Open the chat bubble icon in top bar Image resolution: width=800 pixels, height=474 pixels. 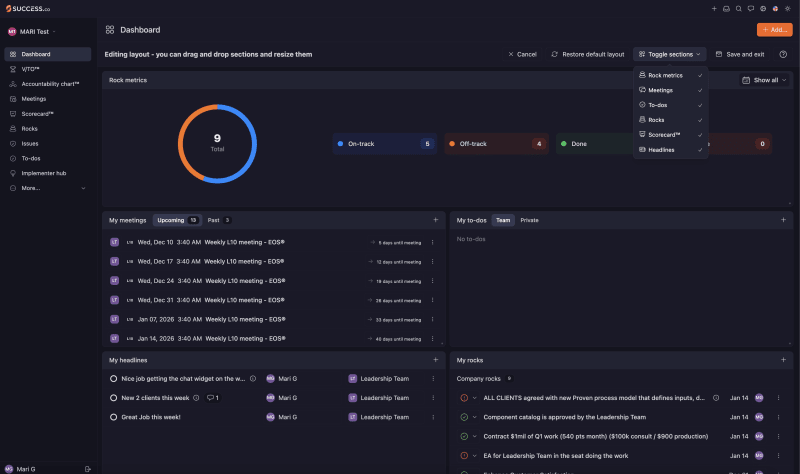[x=751, y=9]
